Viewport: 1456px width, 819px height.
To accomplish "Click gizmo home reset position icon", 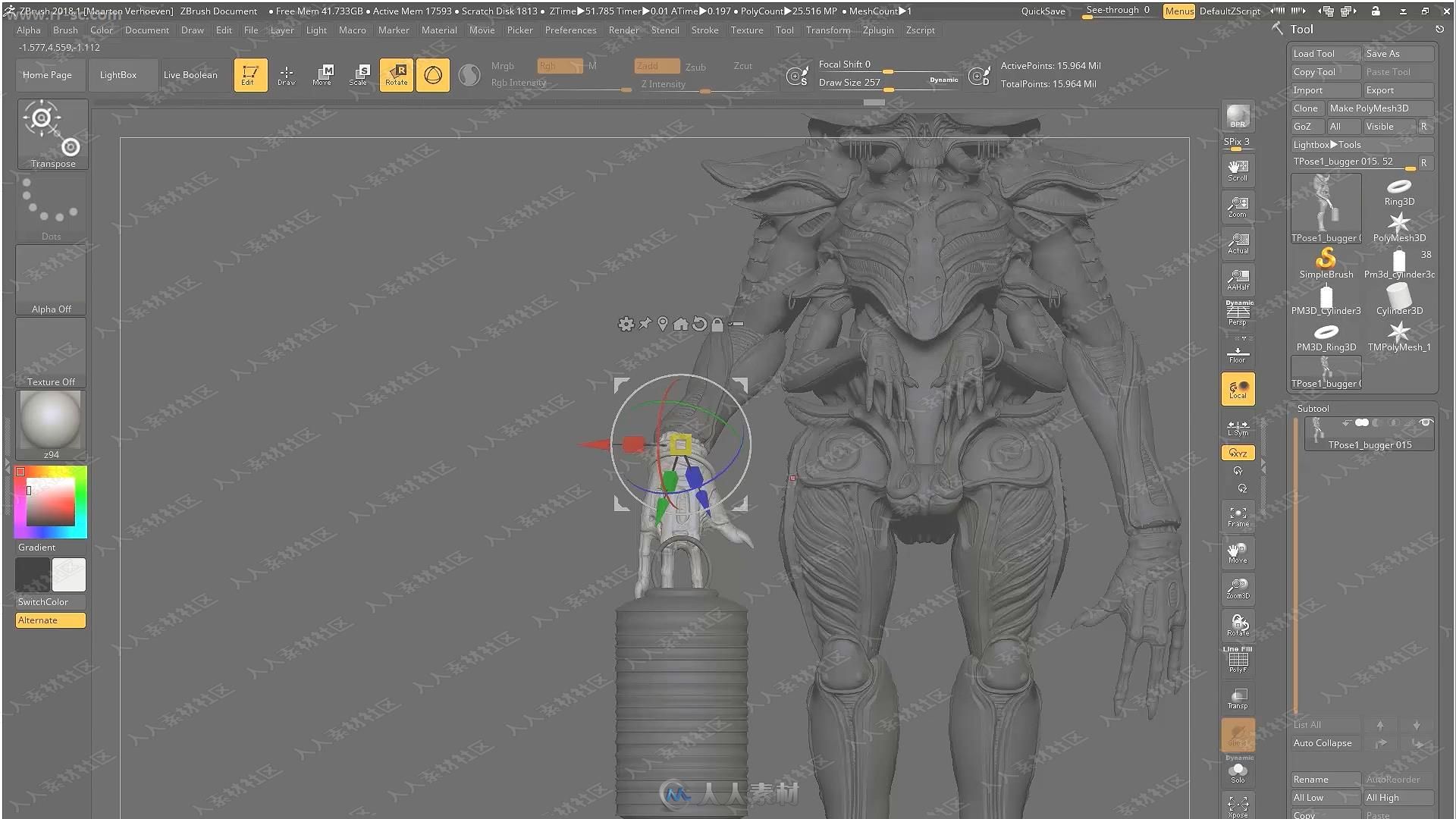I will tap(681, 325).
